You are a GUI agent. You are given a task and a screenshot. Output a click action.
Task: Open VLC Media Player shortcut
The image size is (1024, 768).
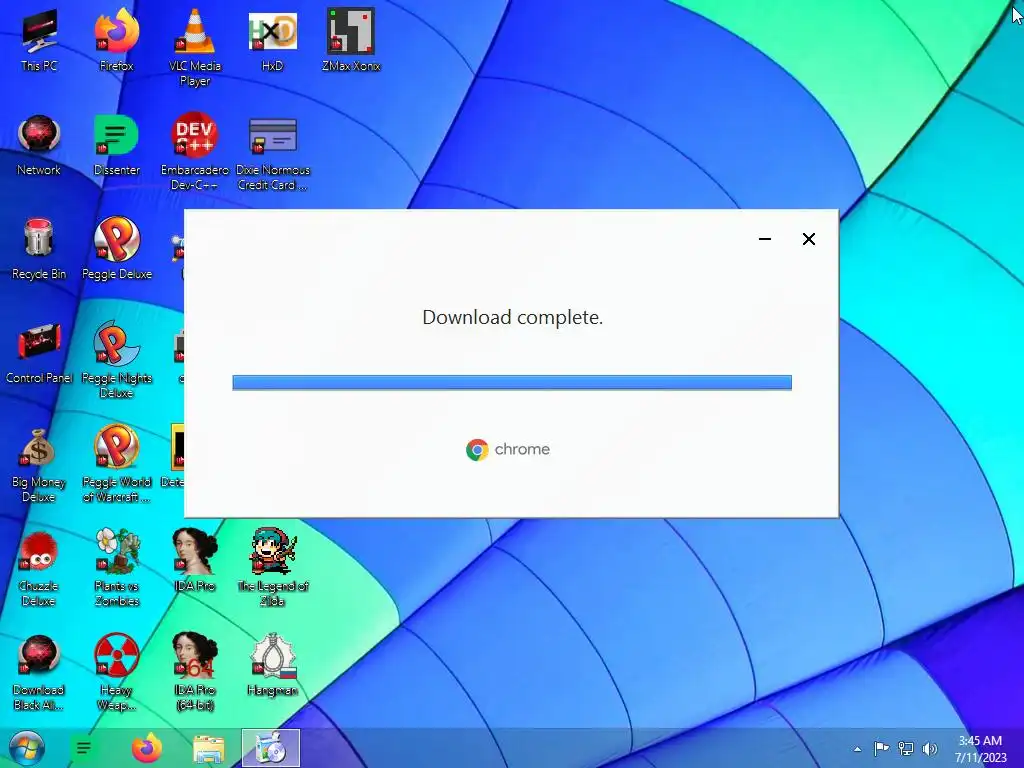pos(195,47)
